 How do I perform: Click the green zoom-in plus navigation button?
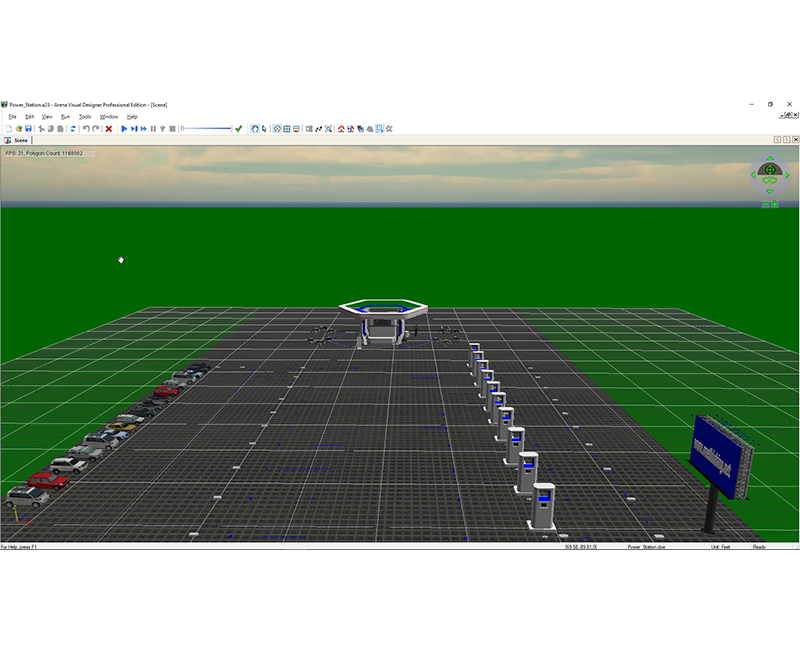(775, 204)
